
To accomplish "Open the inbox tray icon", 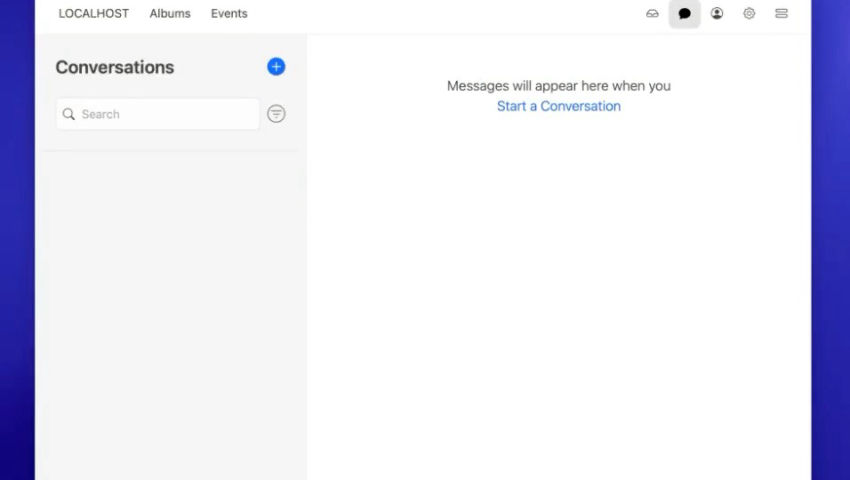I will [652, 14].
